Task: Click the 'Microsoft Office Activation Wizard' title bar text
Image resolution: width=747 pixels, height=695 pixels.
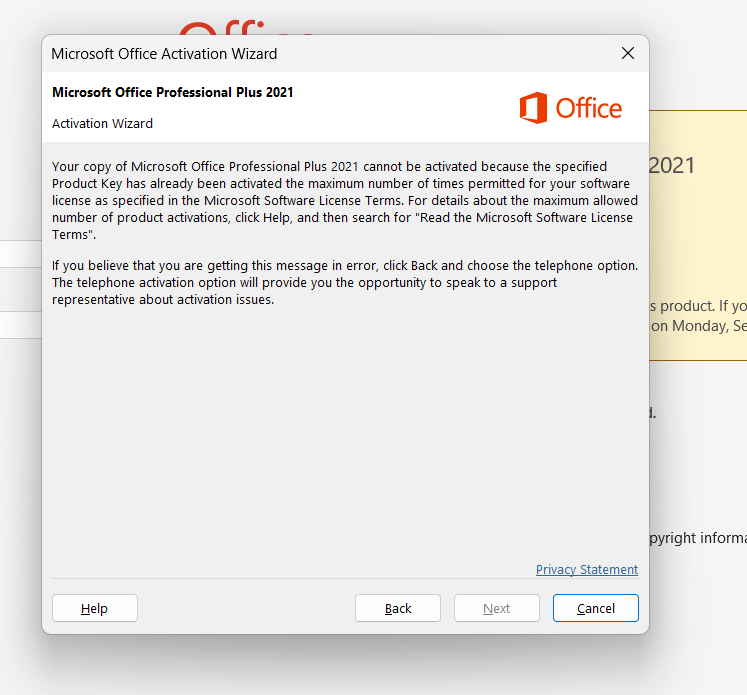Action: (x=164, y=54)
